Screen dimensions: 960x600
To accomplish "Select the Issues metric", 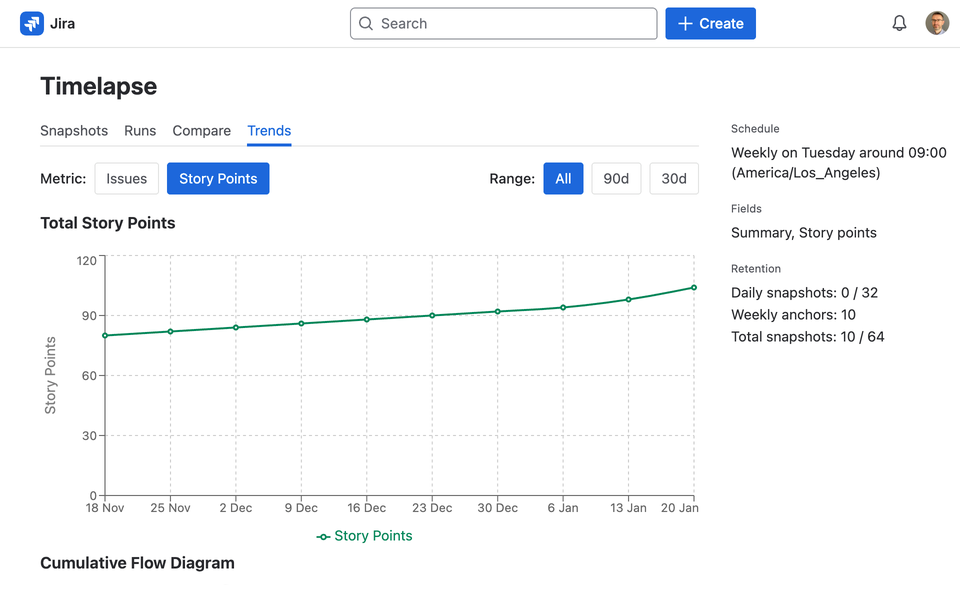I will pos(127,179).
